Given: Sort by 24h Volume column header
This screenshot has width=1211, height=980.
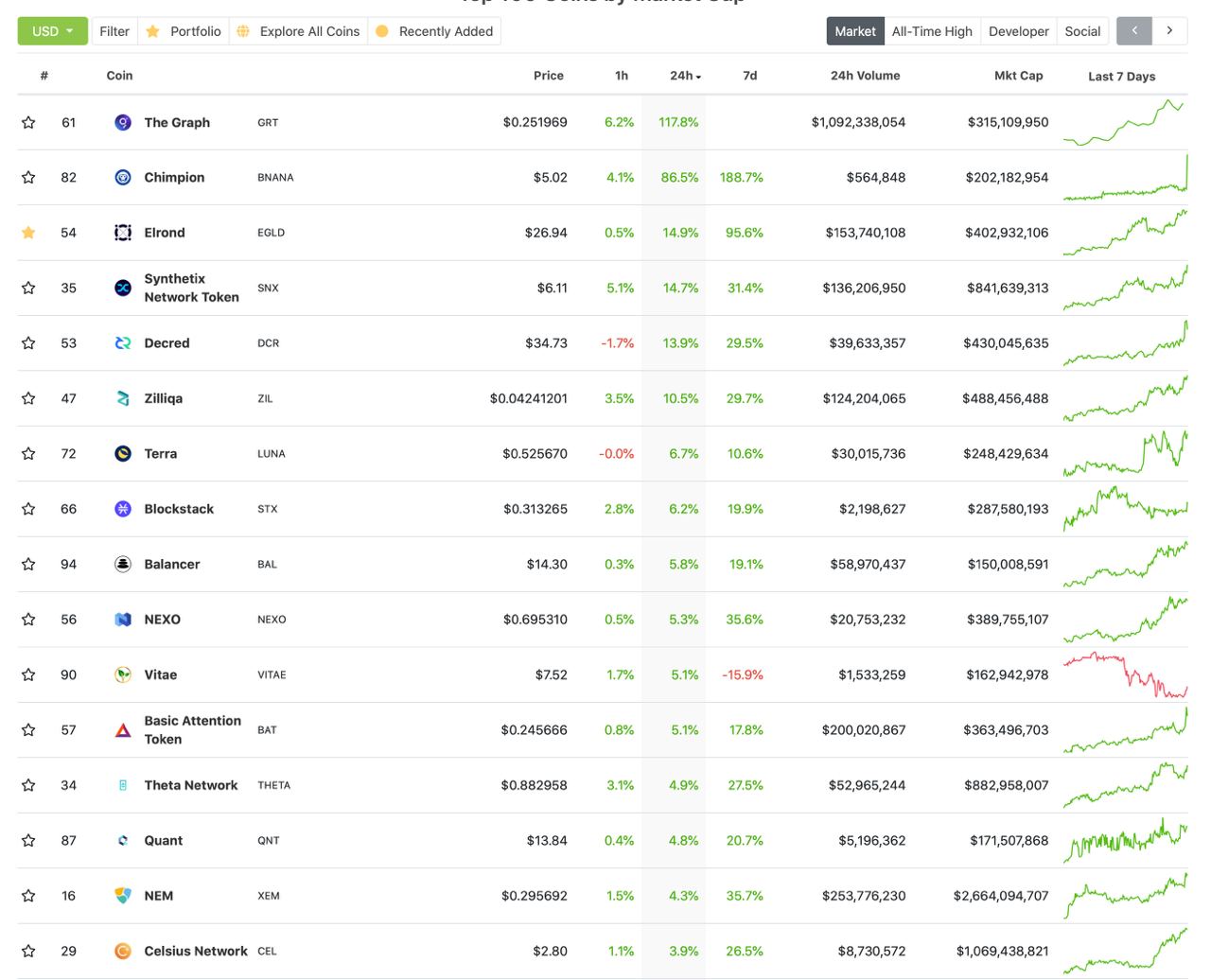Looking at the screenshot, I should (866, 76).
